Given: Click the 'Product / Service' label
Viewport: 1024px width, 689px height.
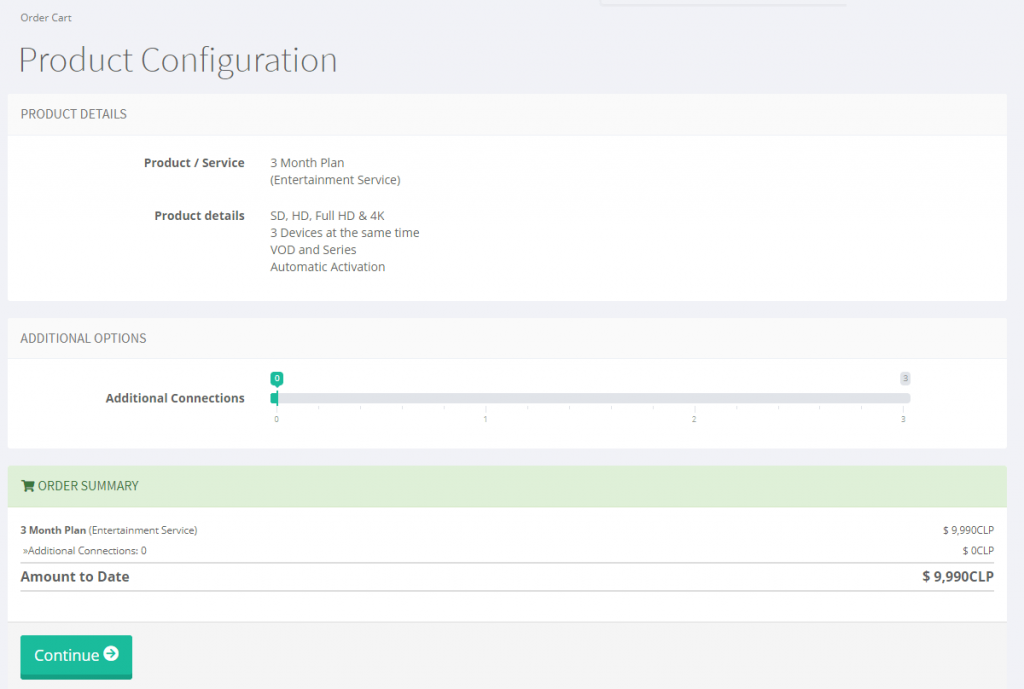Looking at the screenshot, I should [x=194, y=163].
